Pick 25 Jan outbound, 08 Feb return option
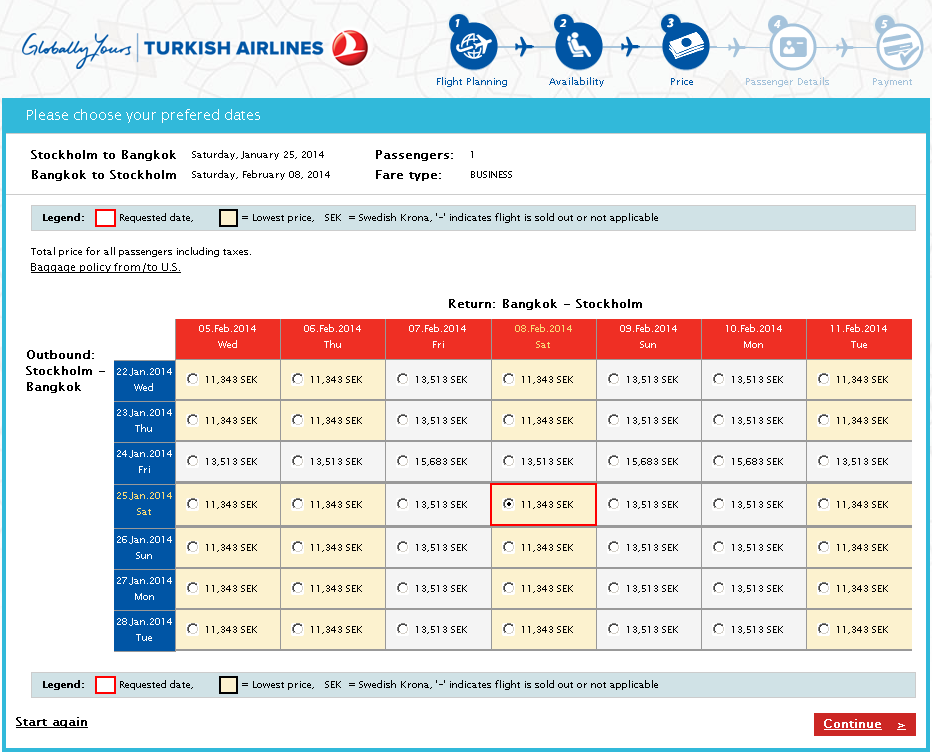This screenshot has width=932, height=753. click(x=509, y=504)
